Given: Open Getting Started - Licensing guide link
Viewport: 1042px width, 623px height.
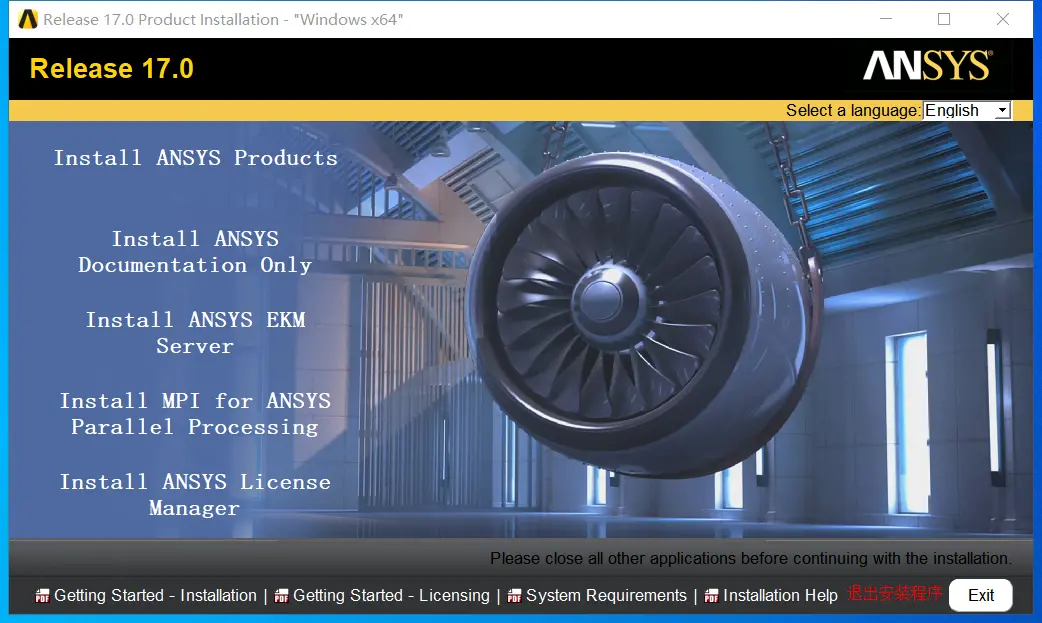Looking at the screenshot, I should coord(391,596).
